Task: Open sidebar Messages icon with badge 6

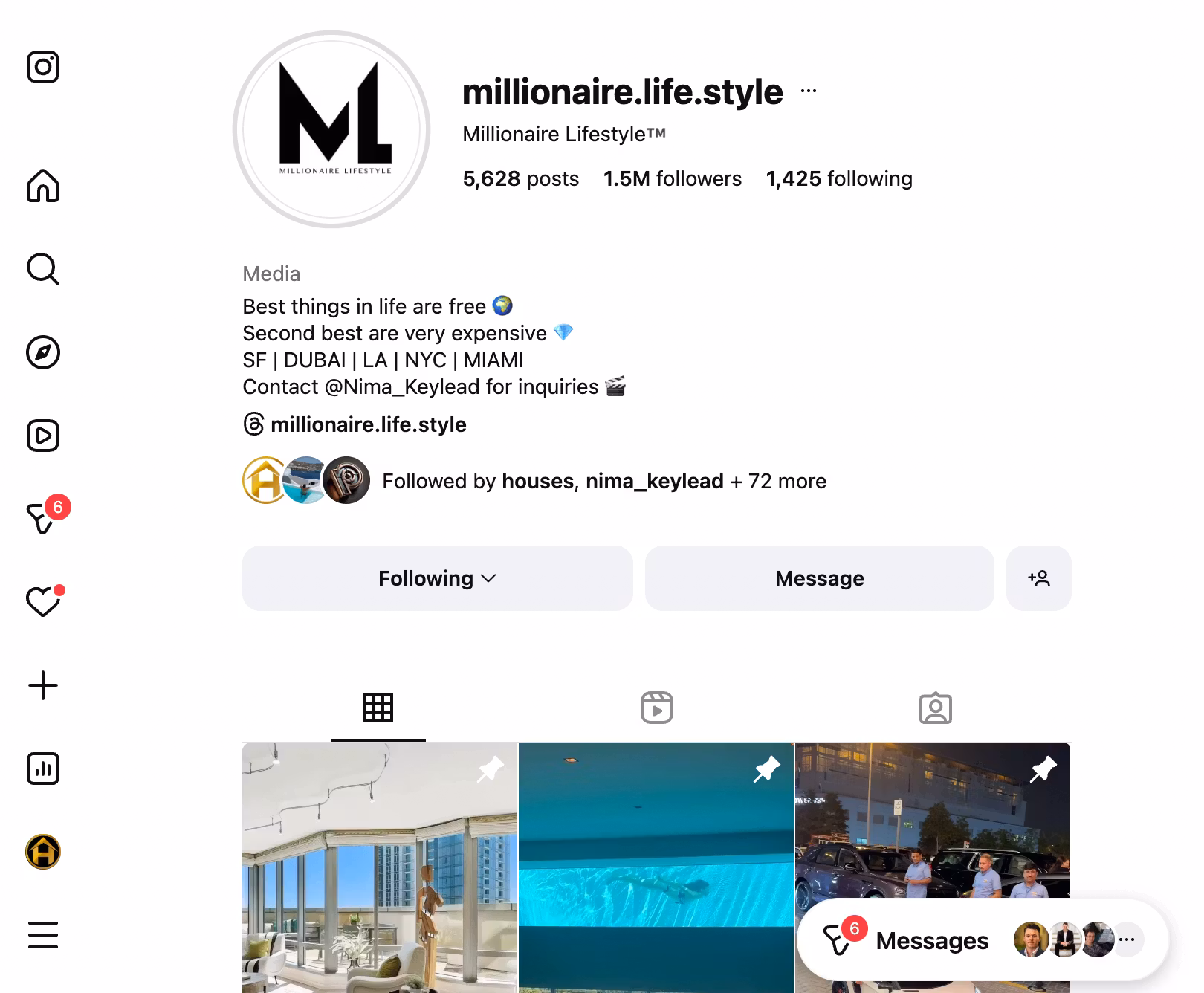Action: pyautogui.click(x=46, y=516)
